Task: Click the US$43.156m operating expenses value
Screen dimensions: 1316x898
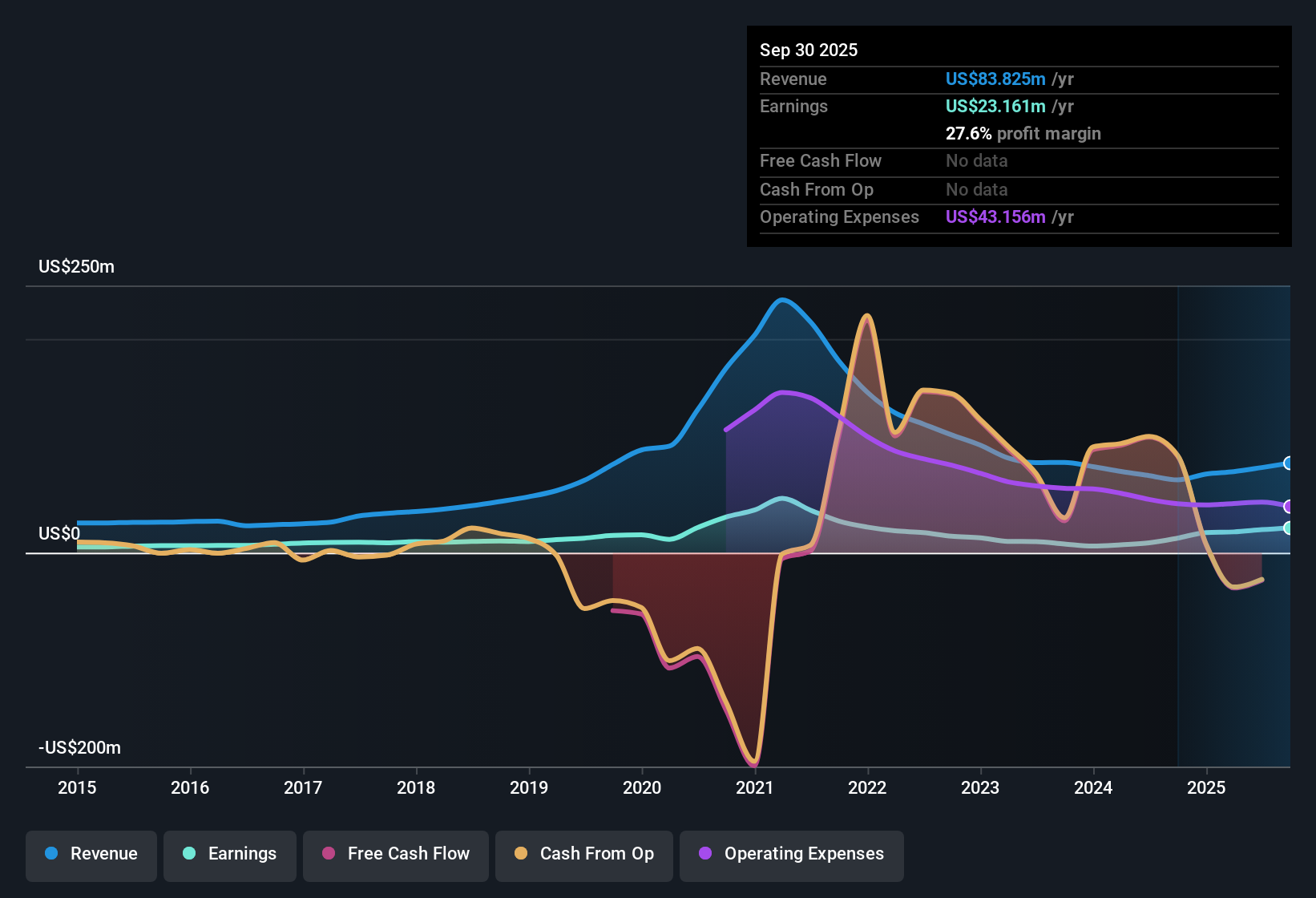Action: 995,216
